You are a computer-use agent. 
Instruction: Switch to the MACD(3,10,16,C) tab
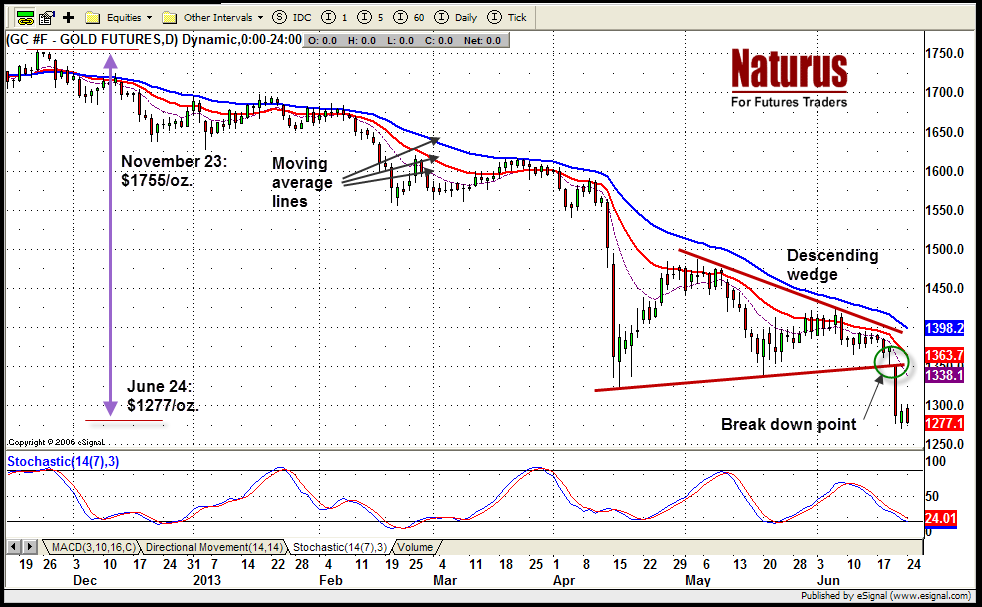click(x=91, y=547)
